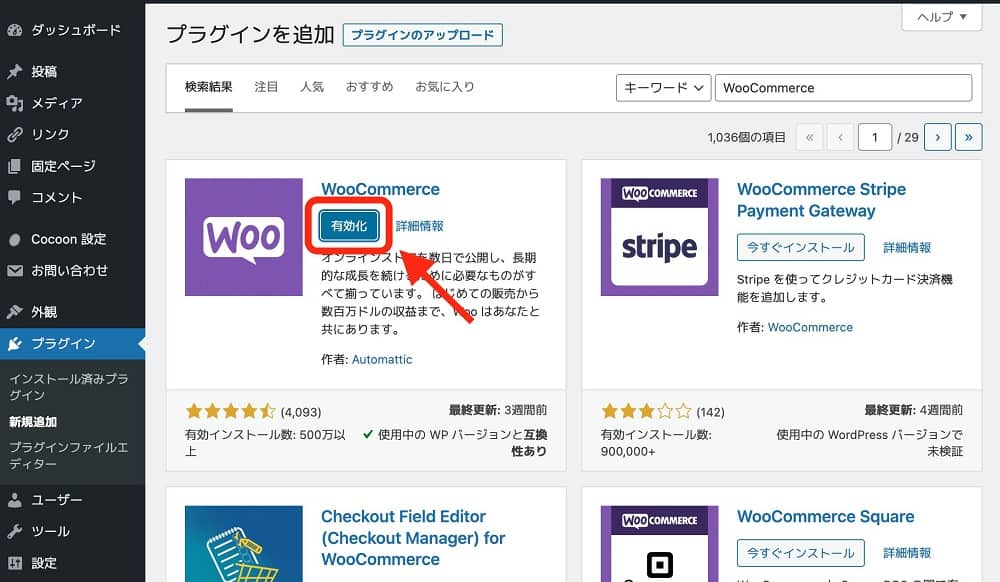Click the お問い合わせ envelope icon
1000x582 pixels.
click(x=15, y=271)
